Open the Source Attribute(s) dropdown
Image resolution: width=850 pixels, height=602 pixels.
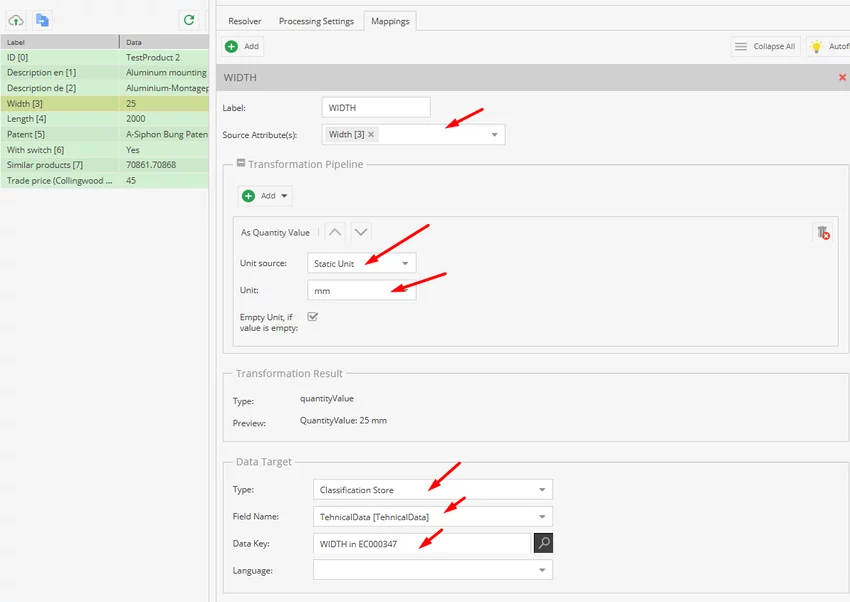[x=494, y=134]
